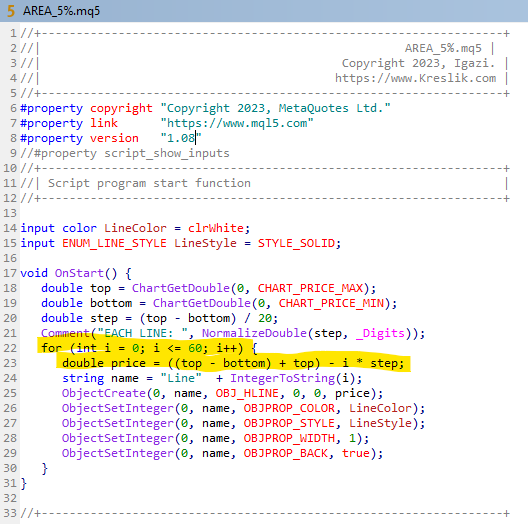Click the "double step" declaration line
The image size is (528, 524).
click(160, 319)
